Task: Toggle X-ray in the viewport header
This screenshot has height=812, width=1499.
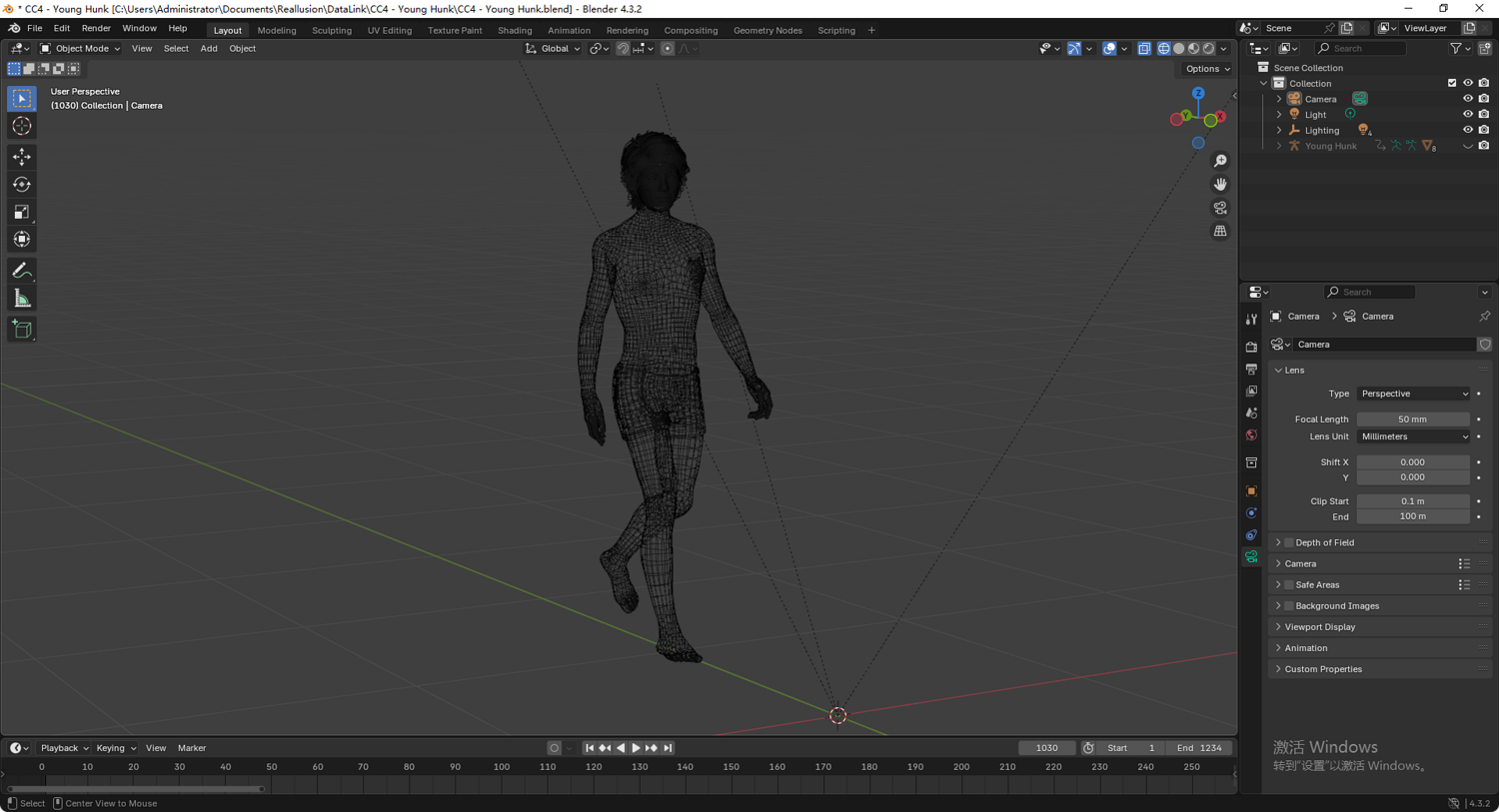Action: (x=1144, y=48)
